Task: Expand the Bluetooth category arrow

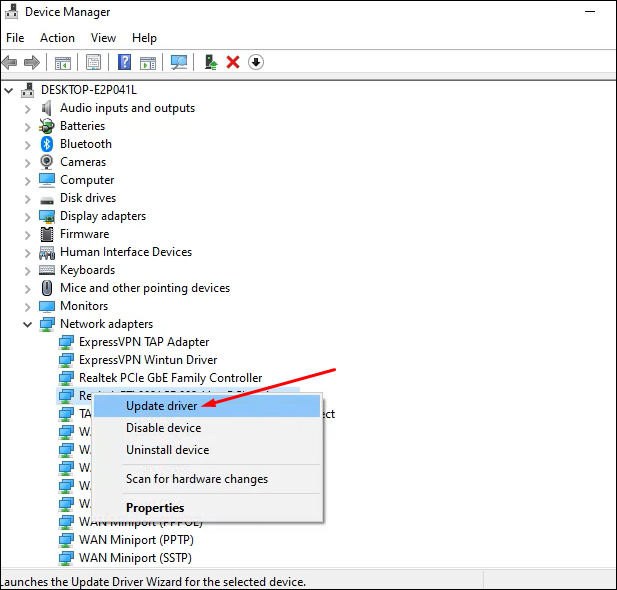Action: [28, 145]
